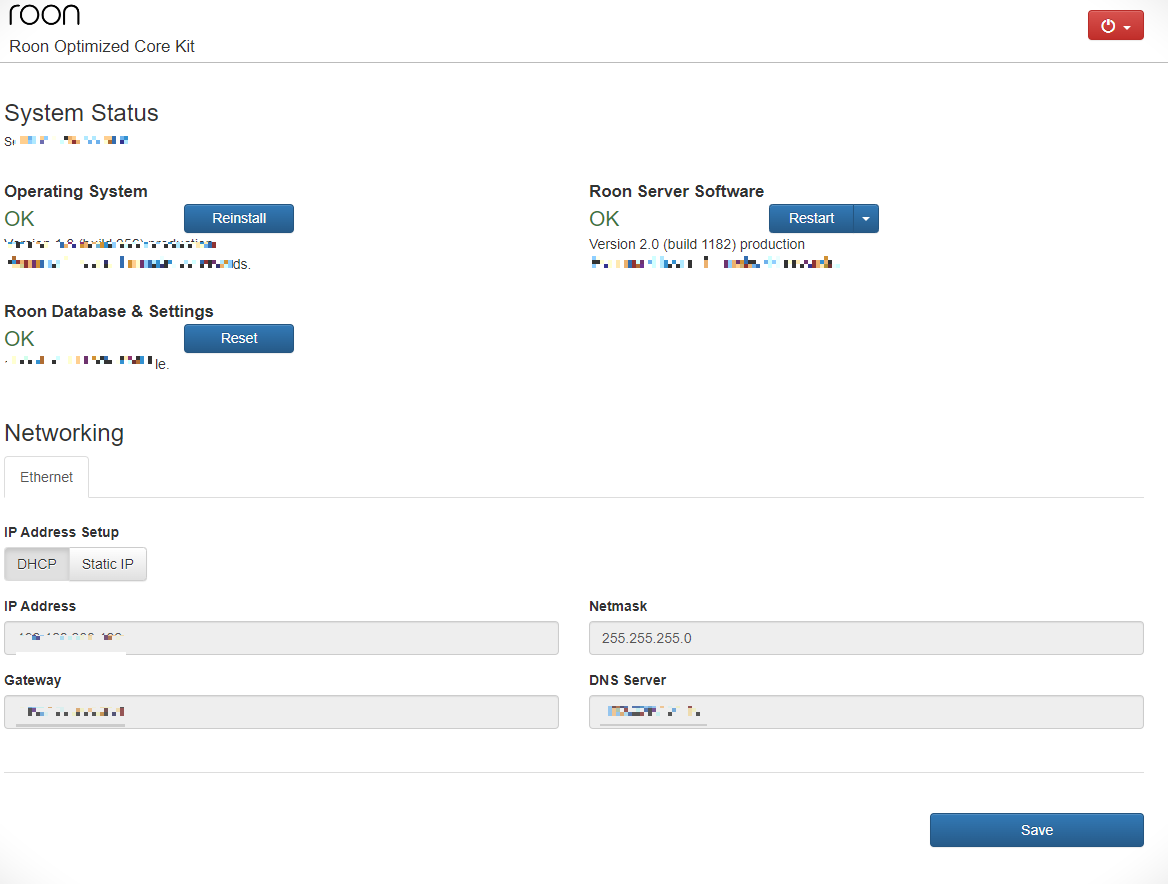Click the 'Netmask' label
Screen dimensions: 1168x884
[x=618, y=606]
